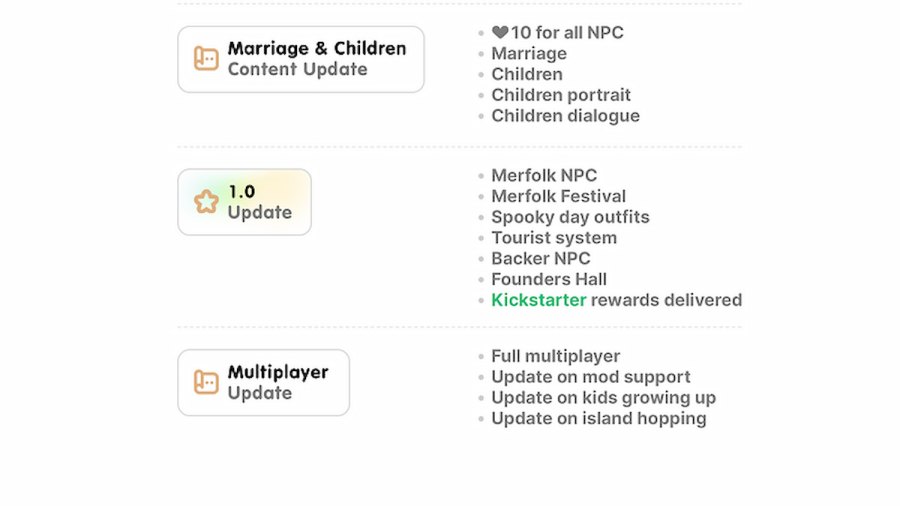
Task: Click Update on kids growing up
Action: point(603,398)
